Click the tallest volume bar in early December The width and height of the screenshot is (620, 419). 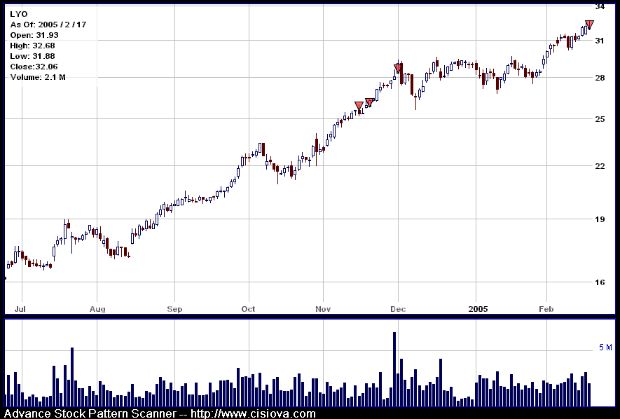394,369
